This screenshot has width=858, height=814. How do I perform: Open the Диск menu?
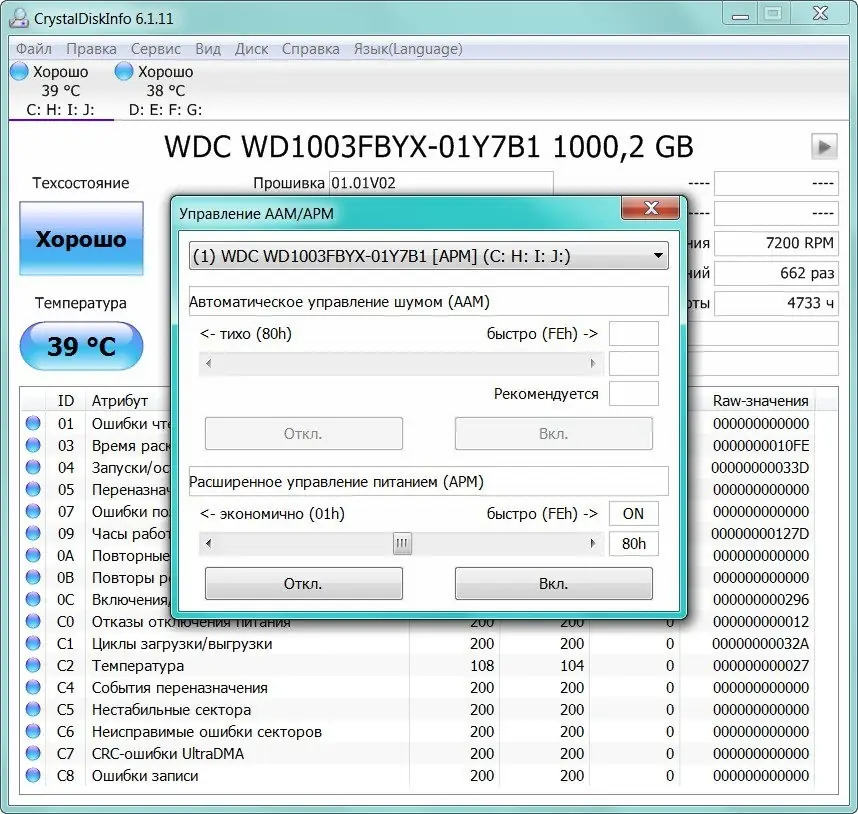pos(251,49)
